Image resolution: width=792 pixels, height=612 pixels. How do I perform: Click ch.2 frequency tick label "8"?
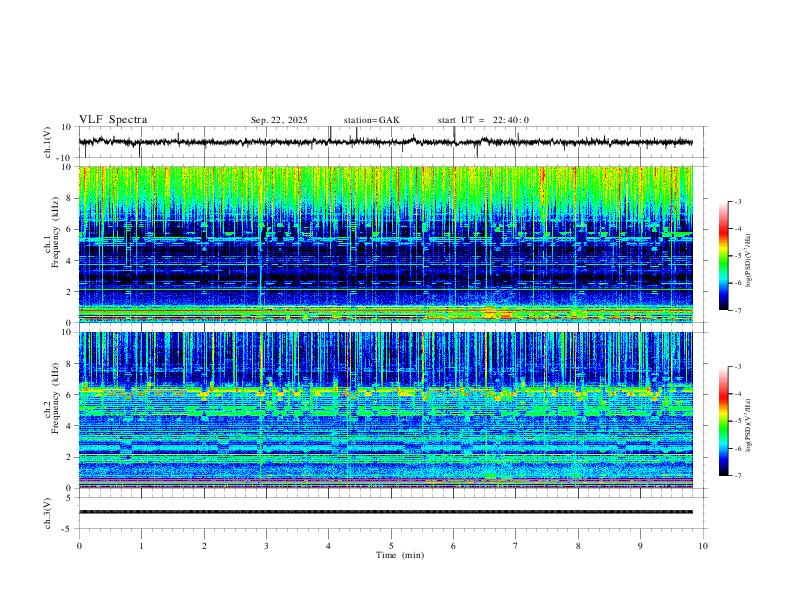[x=69, y=364]
